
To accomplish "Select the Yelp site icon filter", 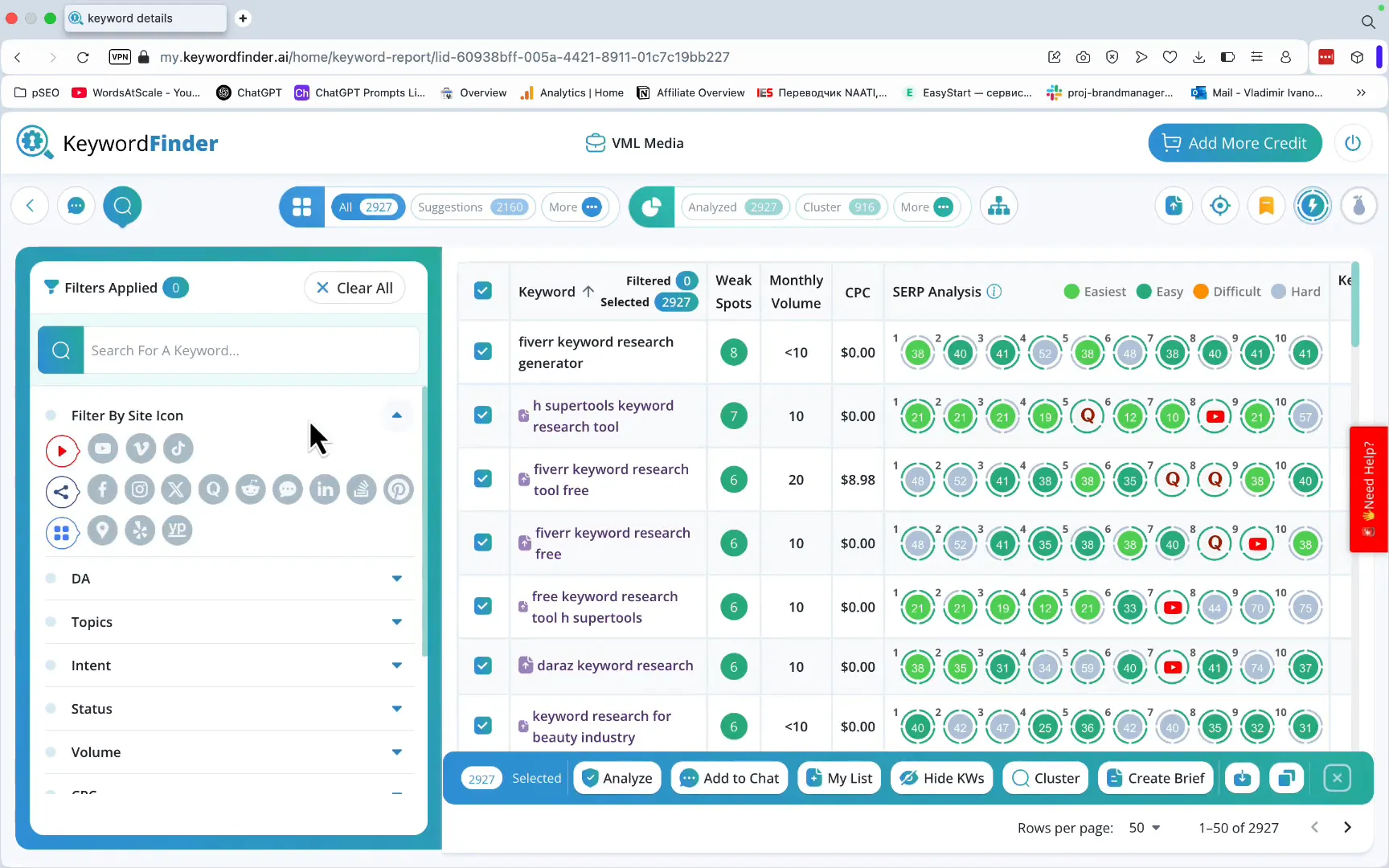I will (x=140, y=530).
